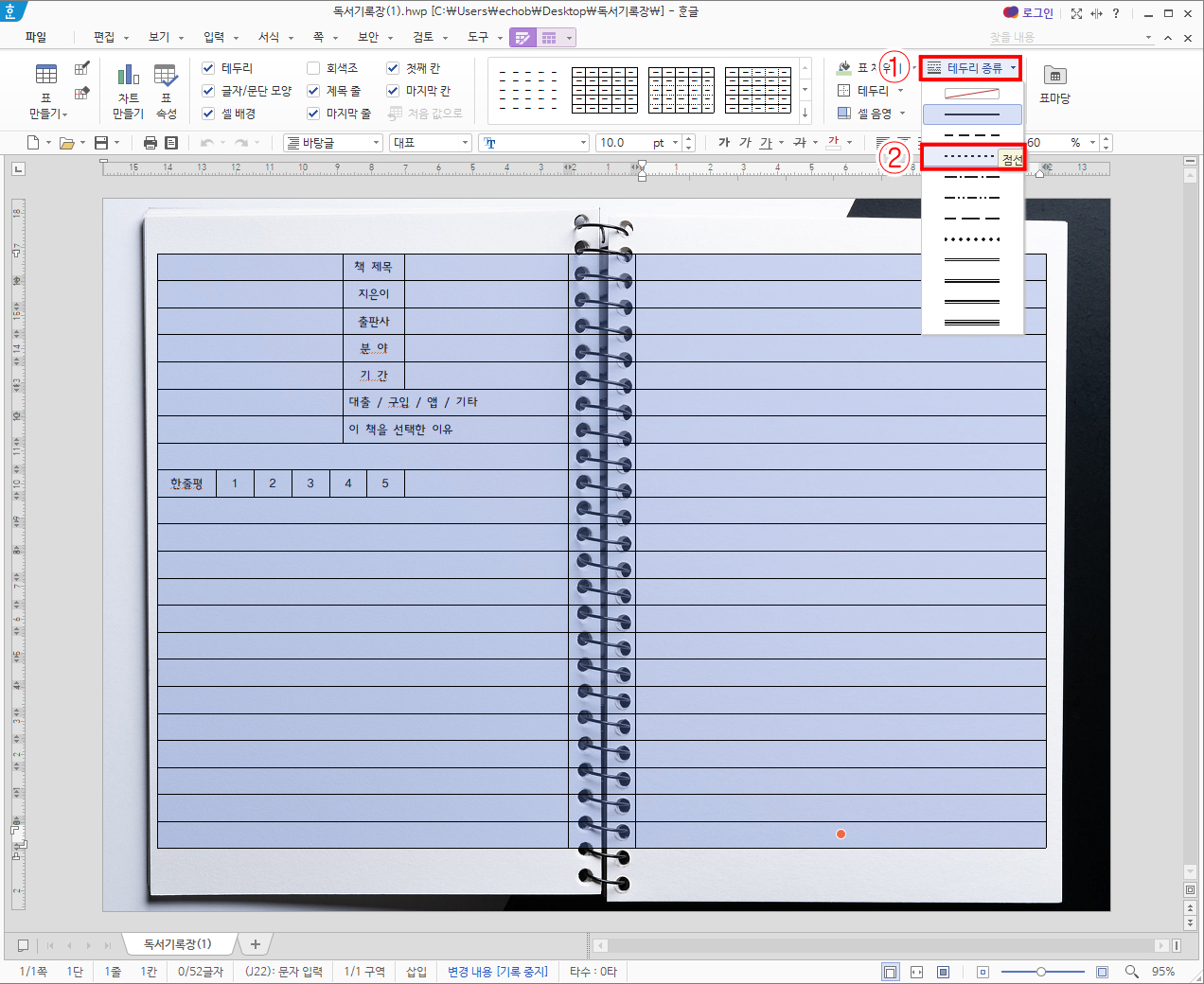Enable the 회색조 checkbox
The height and width of the screenshot is (984, 1204).
(313, 68)
